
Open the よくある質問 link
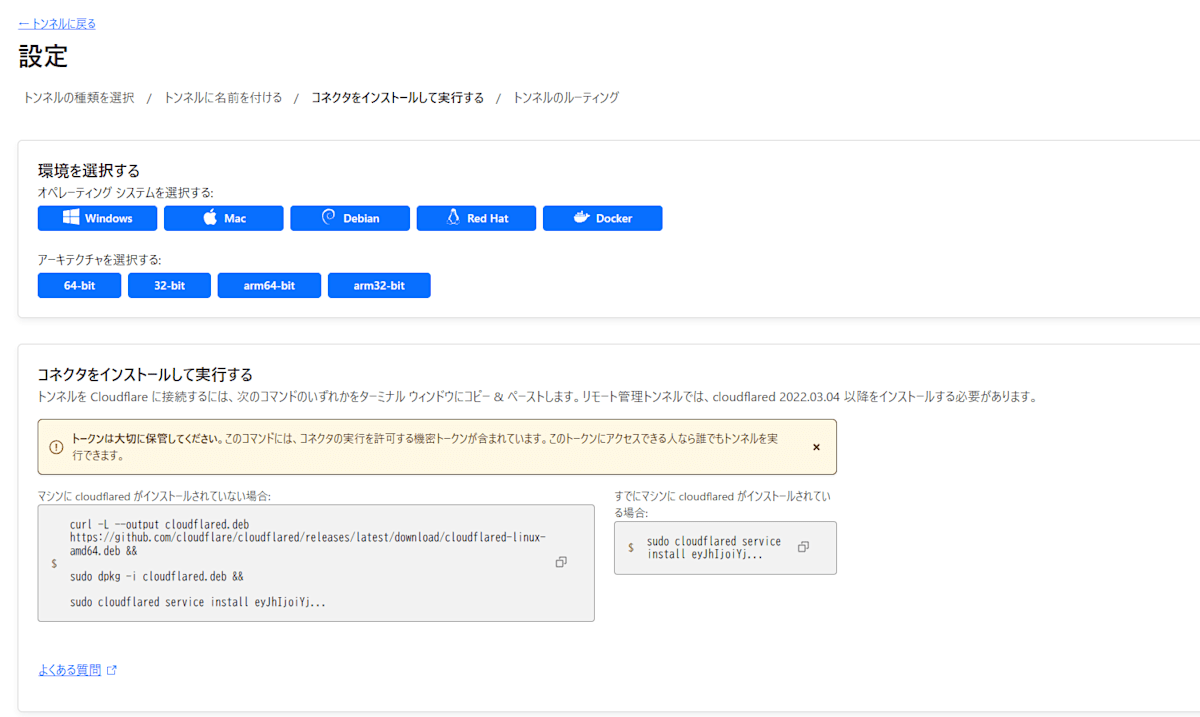click(x=69, y=670)
